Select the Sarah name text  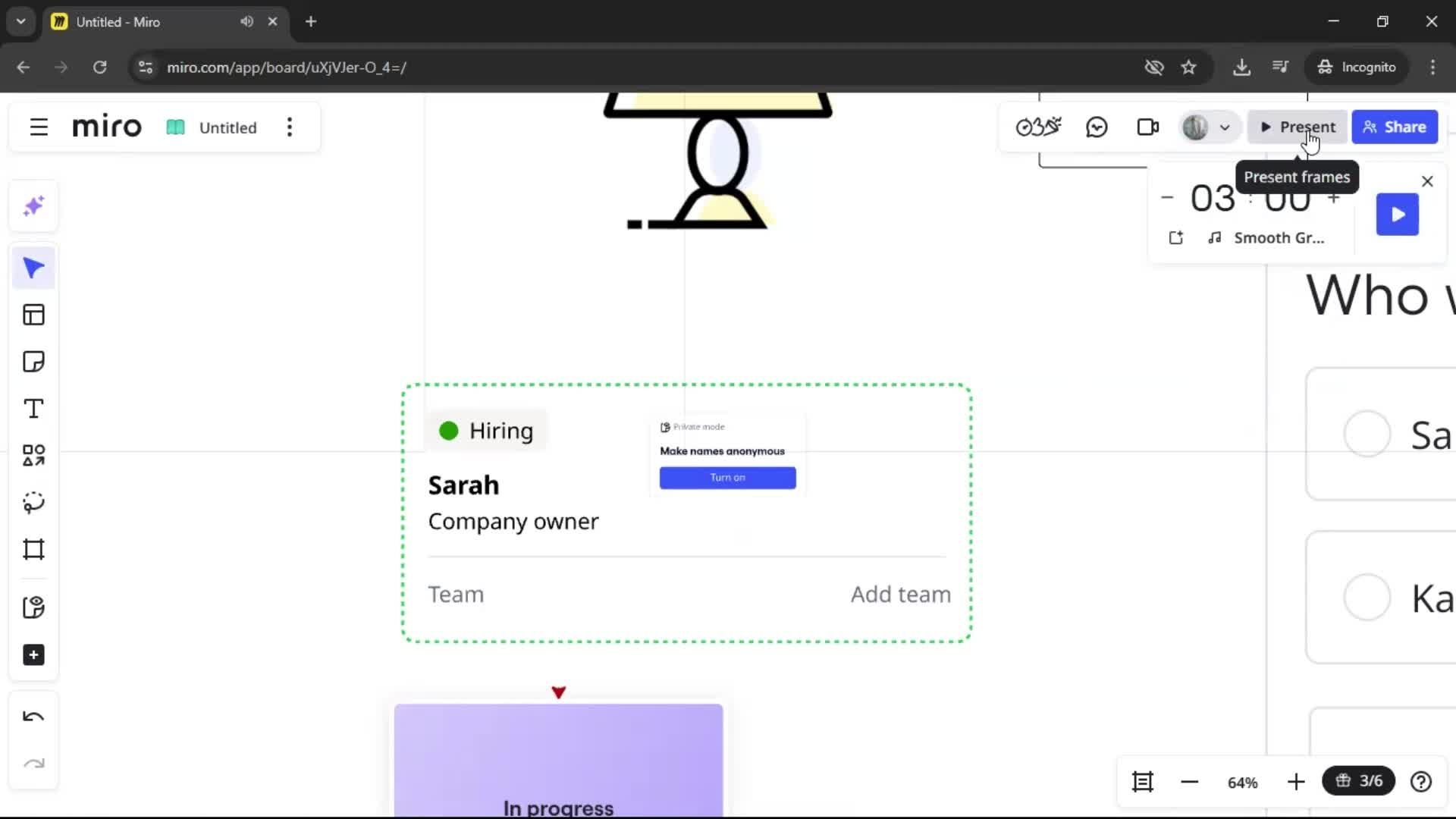463,485
